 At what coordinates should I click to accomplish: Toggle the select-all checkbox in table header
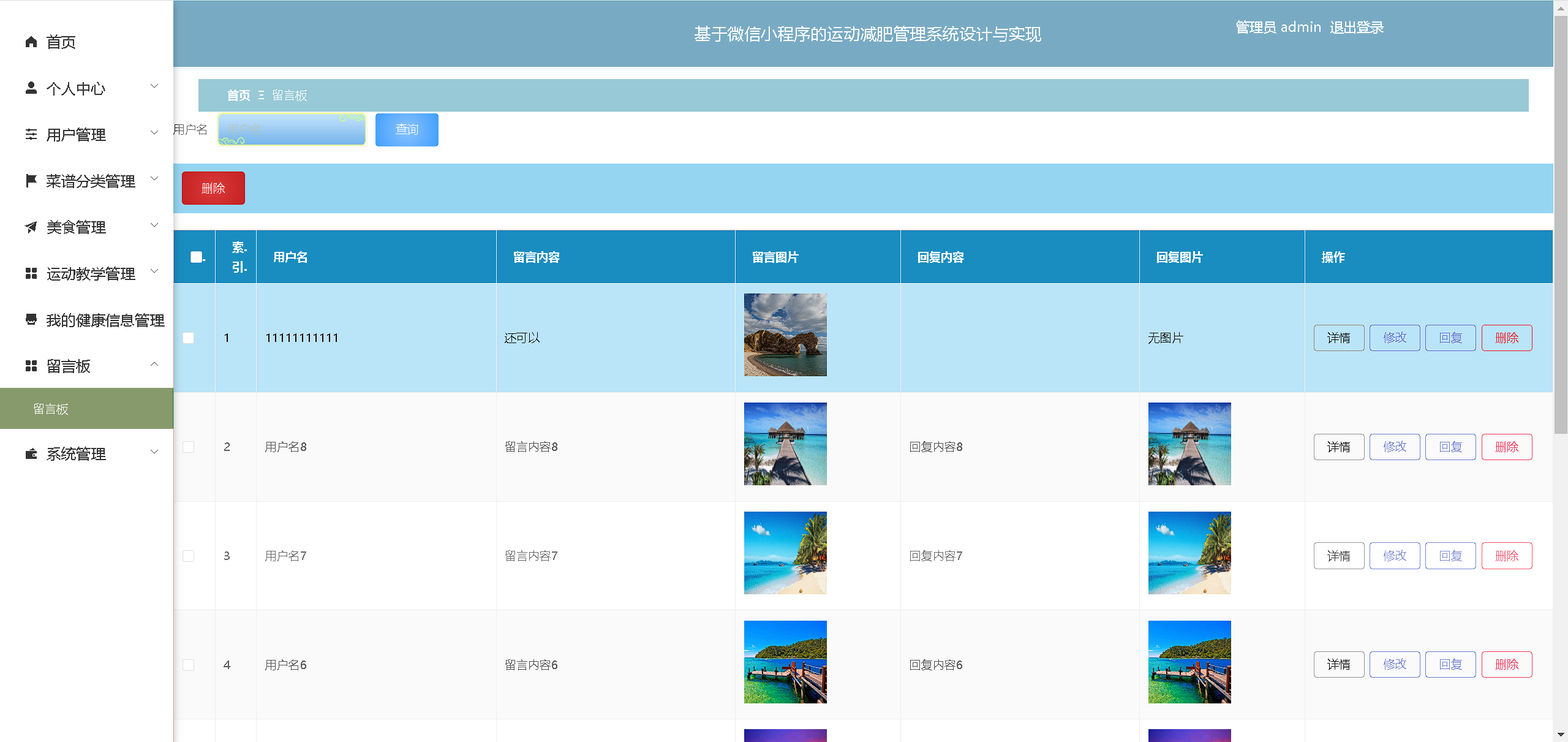click(x=197, y=257)
